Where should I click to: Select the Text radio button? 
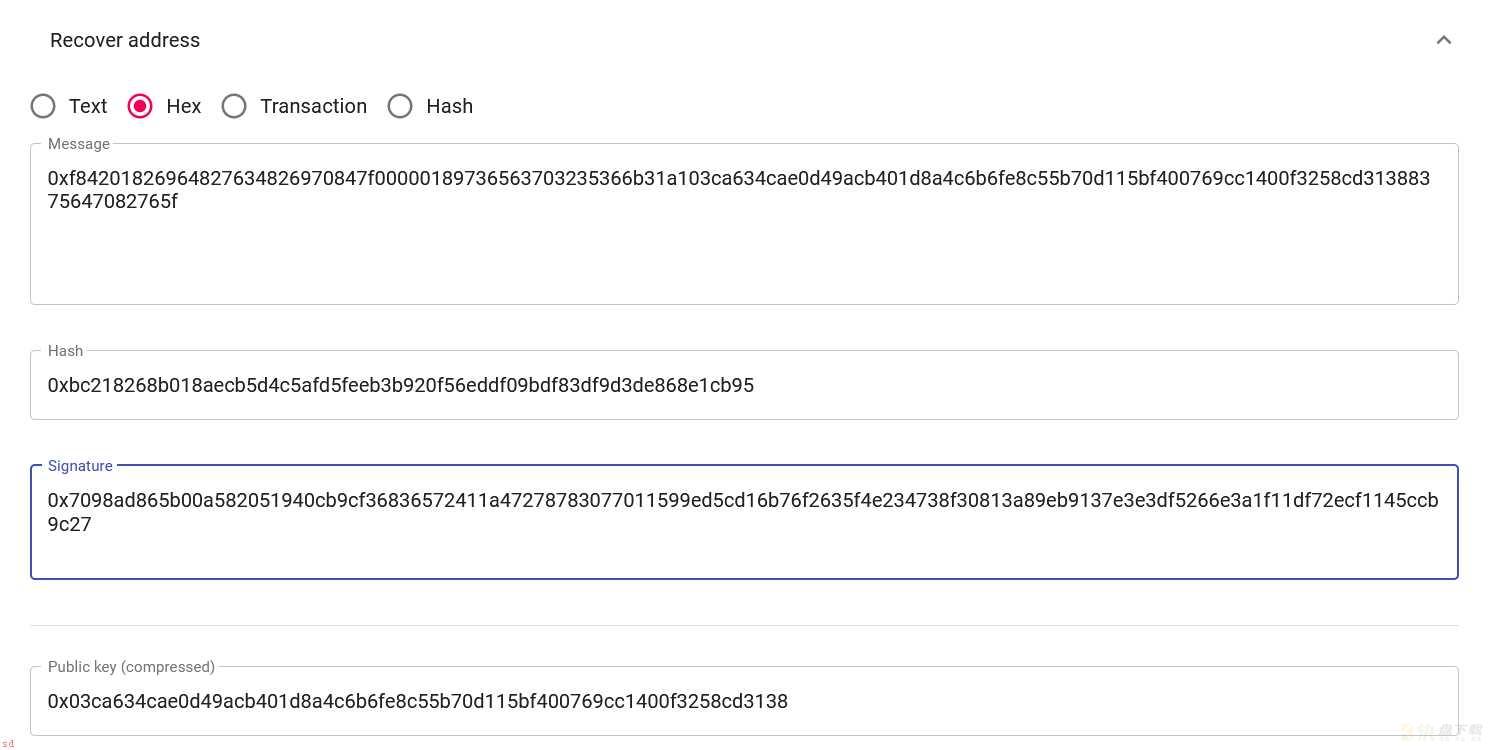pos(43,106)
